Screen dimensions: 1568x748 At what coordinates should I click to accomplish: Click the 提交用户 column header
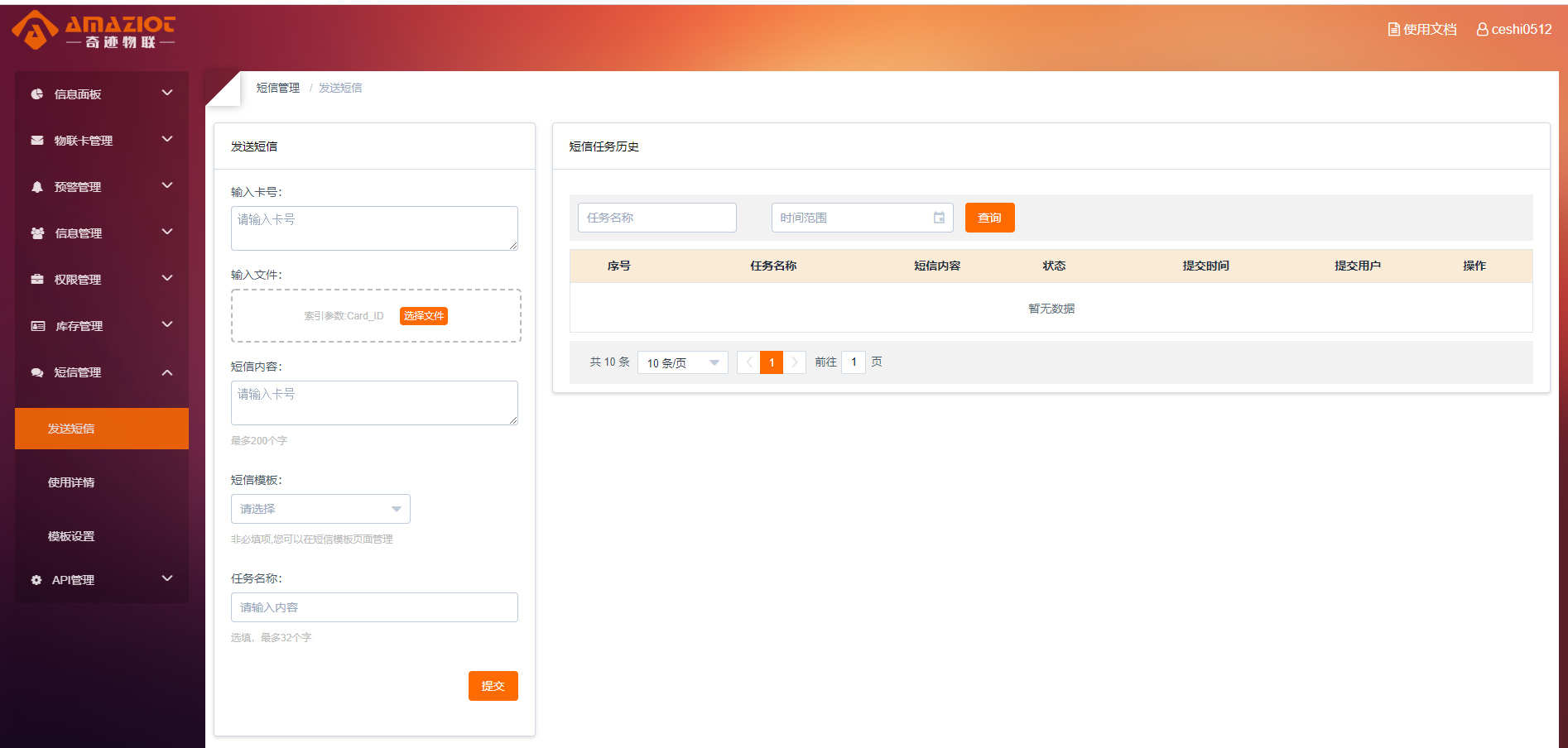pyautogui.click(x=1358, y=266)
